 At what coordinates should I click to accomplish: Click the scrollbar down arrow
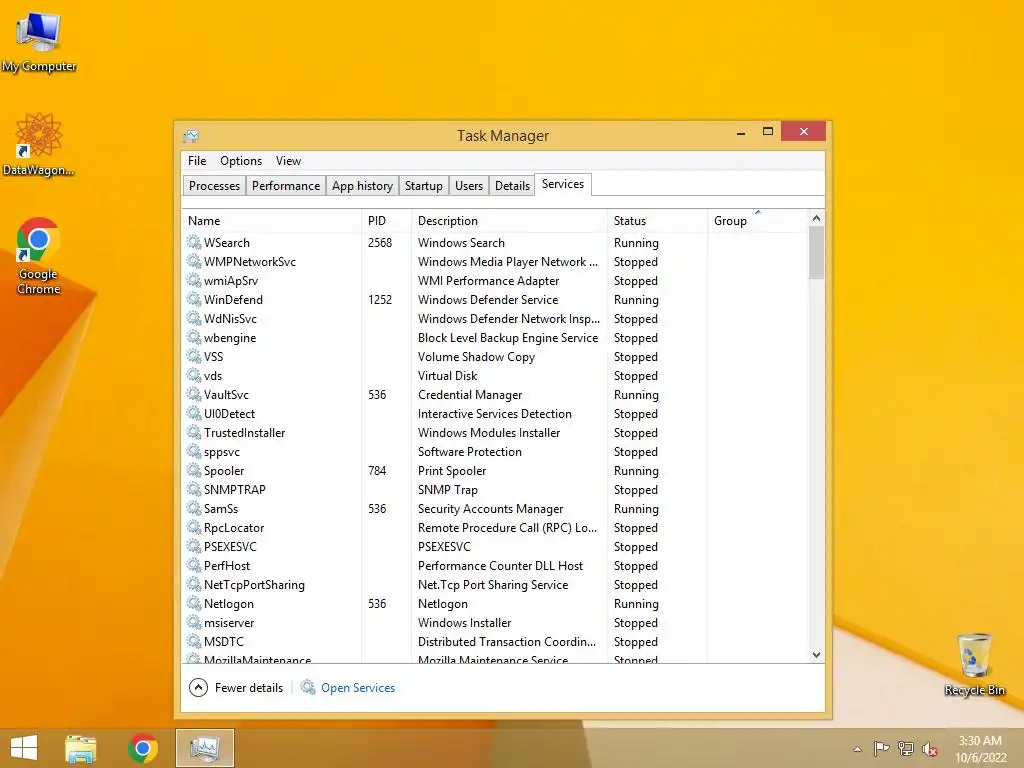816,654
